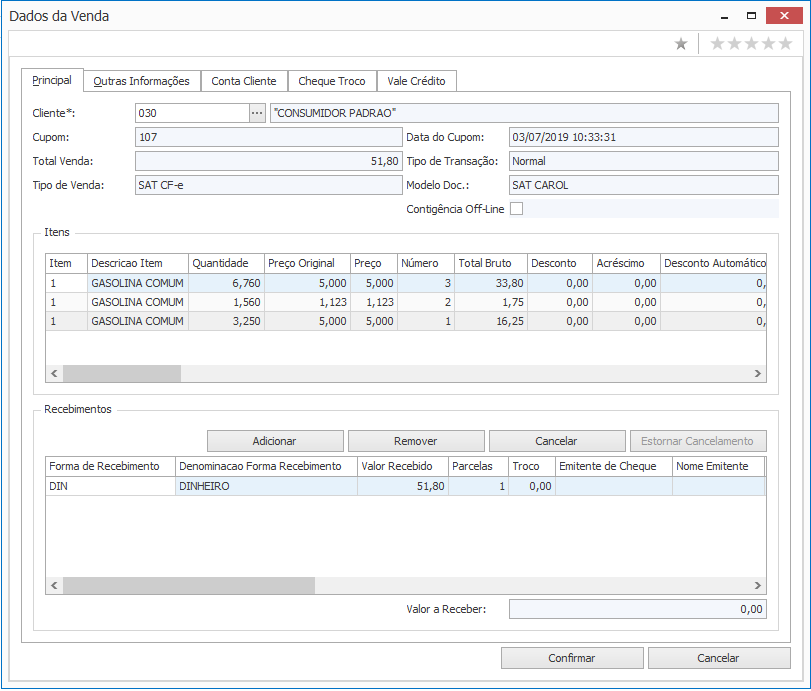
Task: Click the Total Venda field
Action: point(268,161)
